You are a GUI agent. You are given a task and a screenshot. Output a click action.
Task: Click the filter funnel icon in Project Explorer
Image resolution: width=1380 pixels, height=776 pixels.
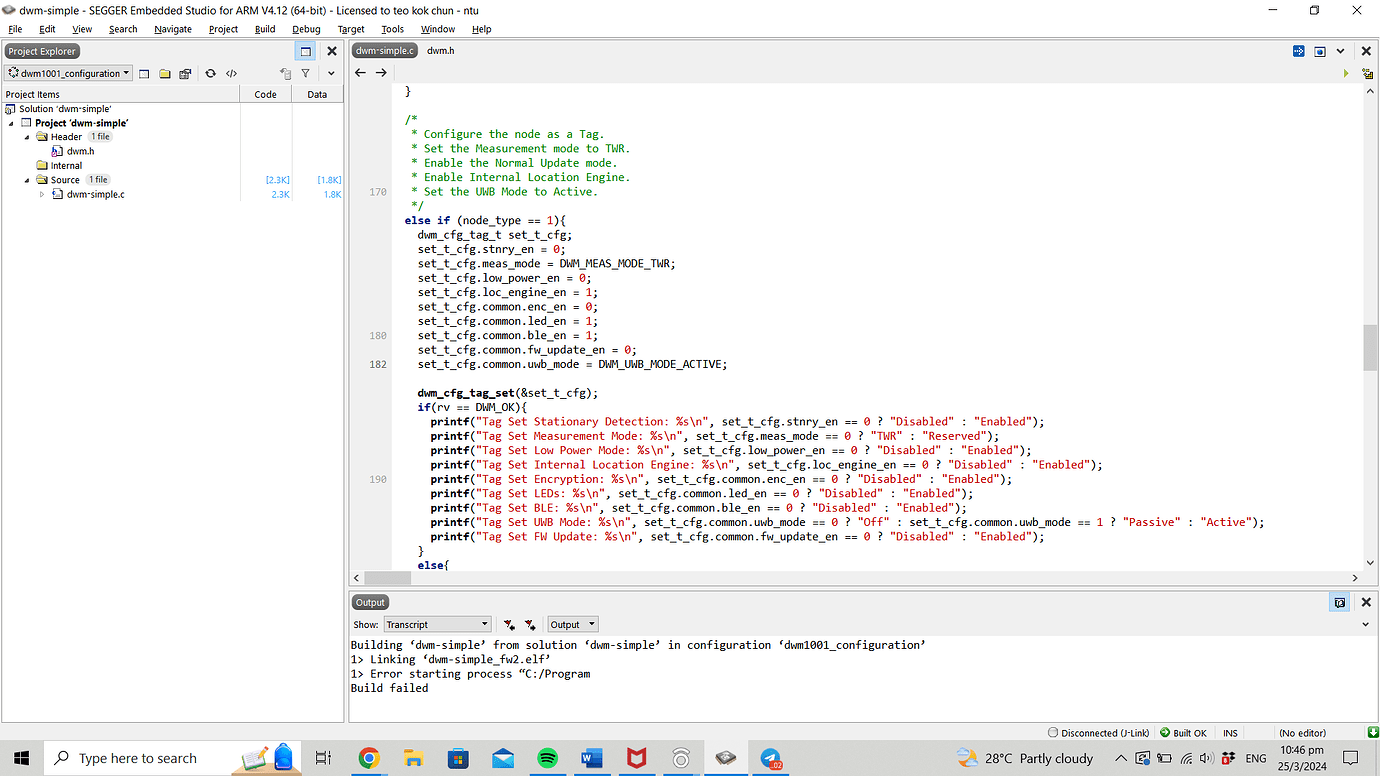click(x=305, y=73)
